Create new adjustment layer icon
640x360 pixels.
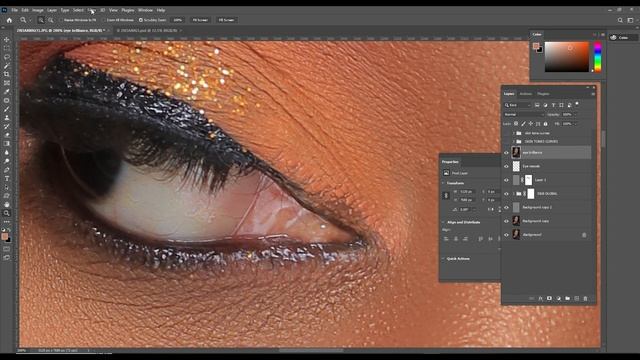558,298
